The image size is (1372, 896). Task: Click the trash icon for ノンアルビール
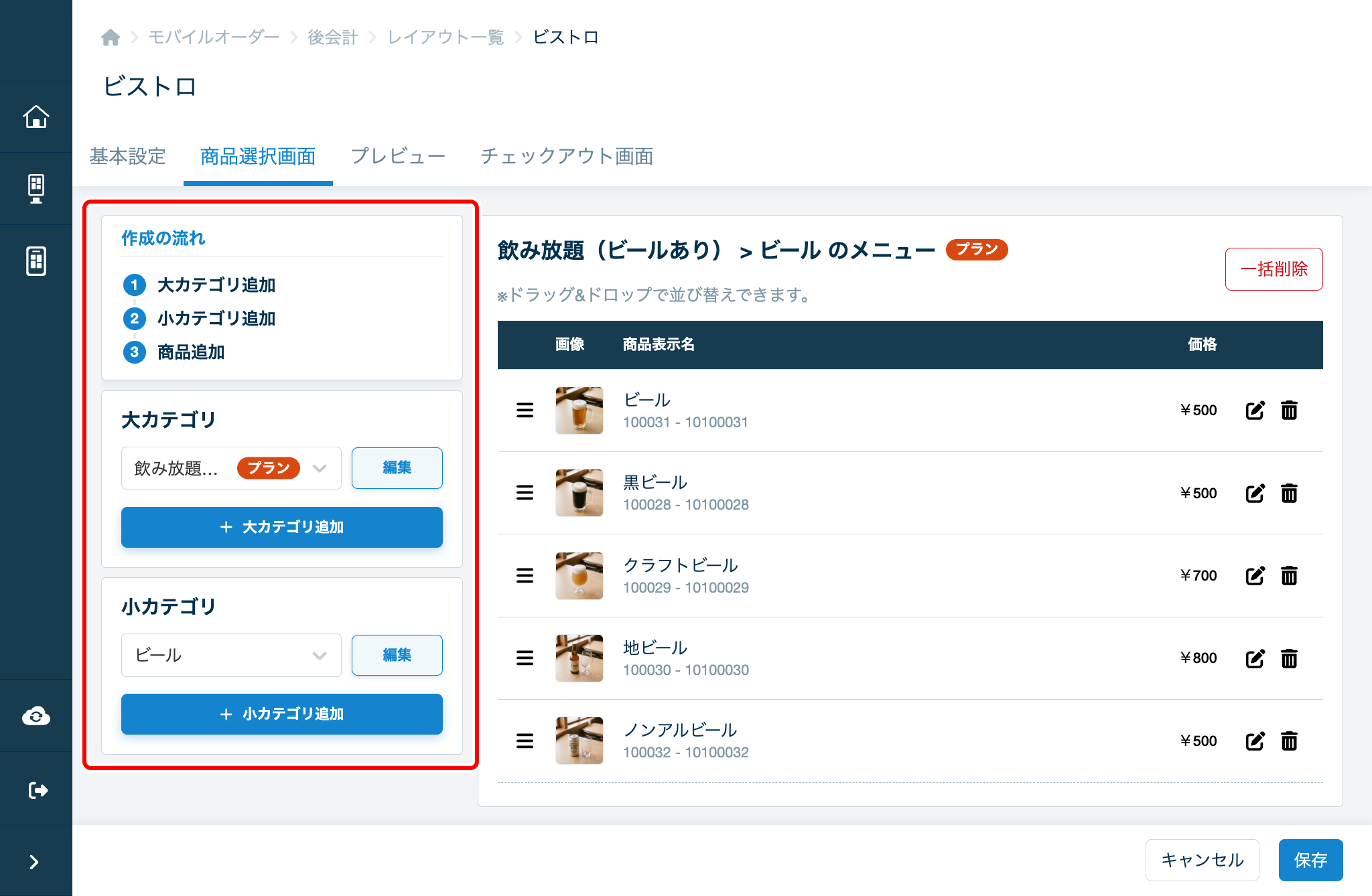pos(1289,741)
